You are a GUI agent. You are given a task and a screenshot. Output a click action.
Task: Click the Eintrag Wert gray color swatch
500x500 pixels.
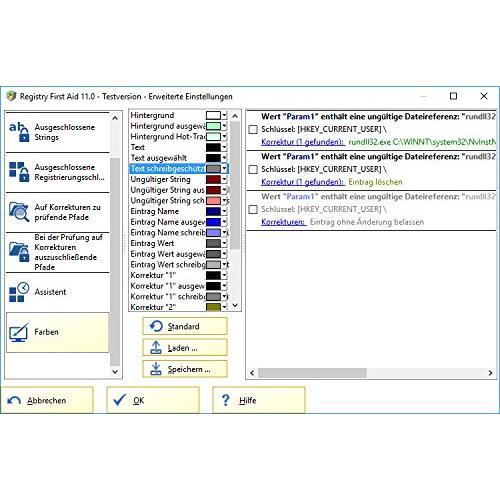213,243
